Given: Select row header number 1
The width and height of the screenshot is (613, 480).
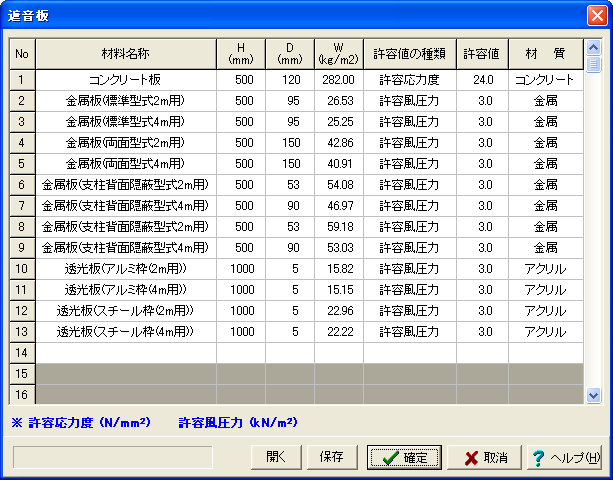Looking at the screenshot, I should click(x=22, y=80).
